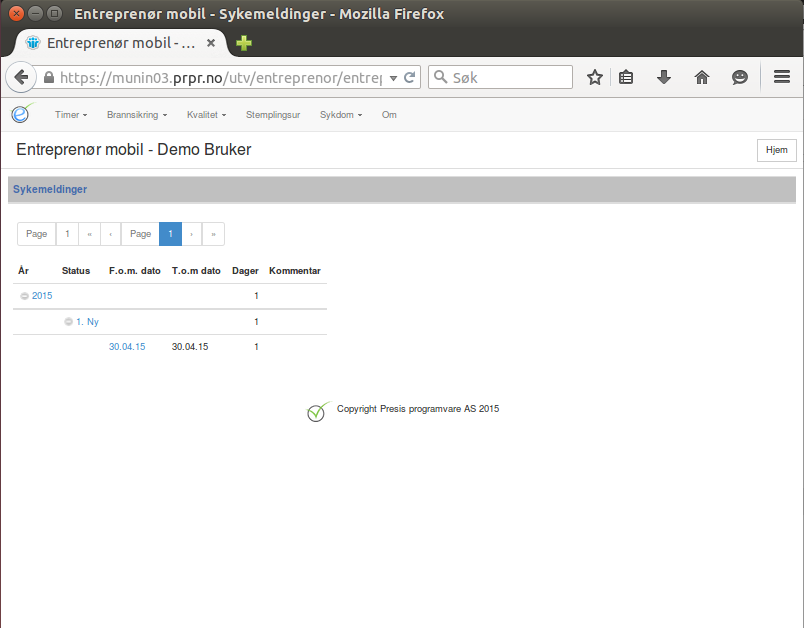Show bookmarks list icon
Viewport: 804px width, 628px height.
(x=626, y=77)
